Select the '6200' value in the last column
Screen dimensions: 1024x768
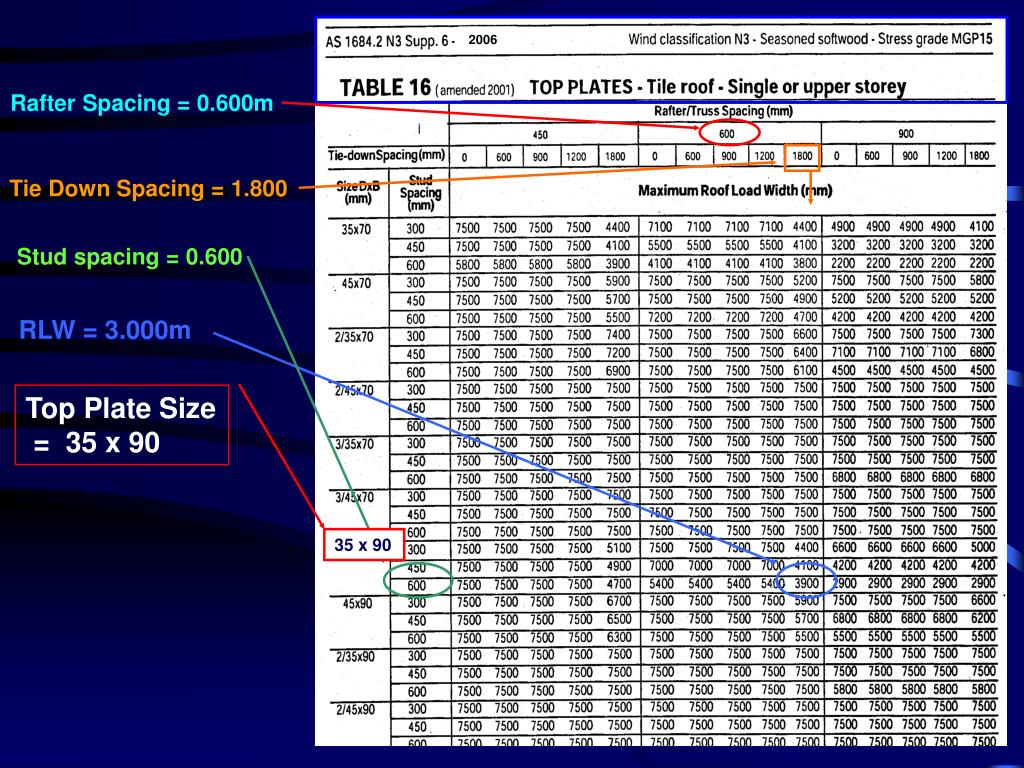(983, 618)
